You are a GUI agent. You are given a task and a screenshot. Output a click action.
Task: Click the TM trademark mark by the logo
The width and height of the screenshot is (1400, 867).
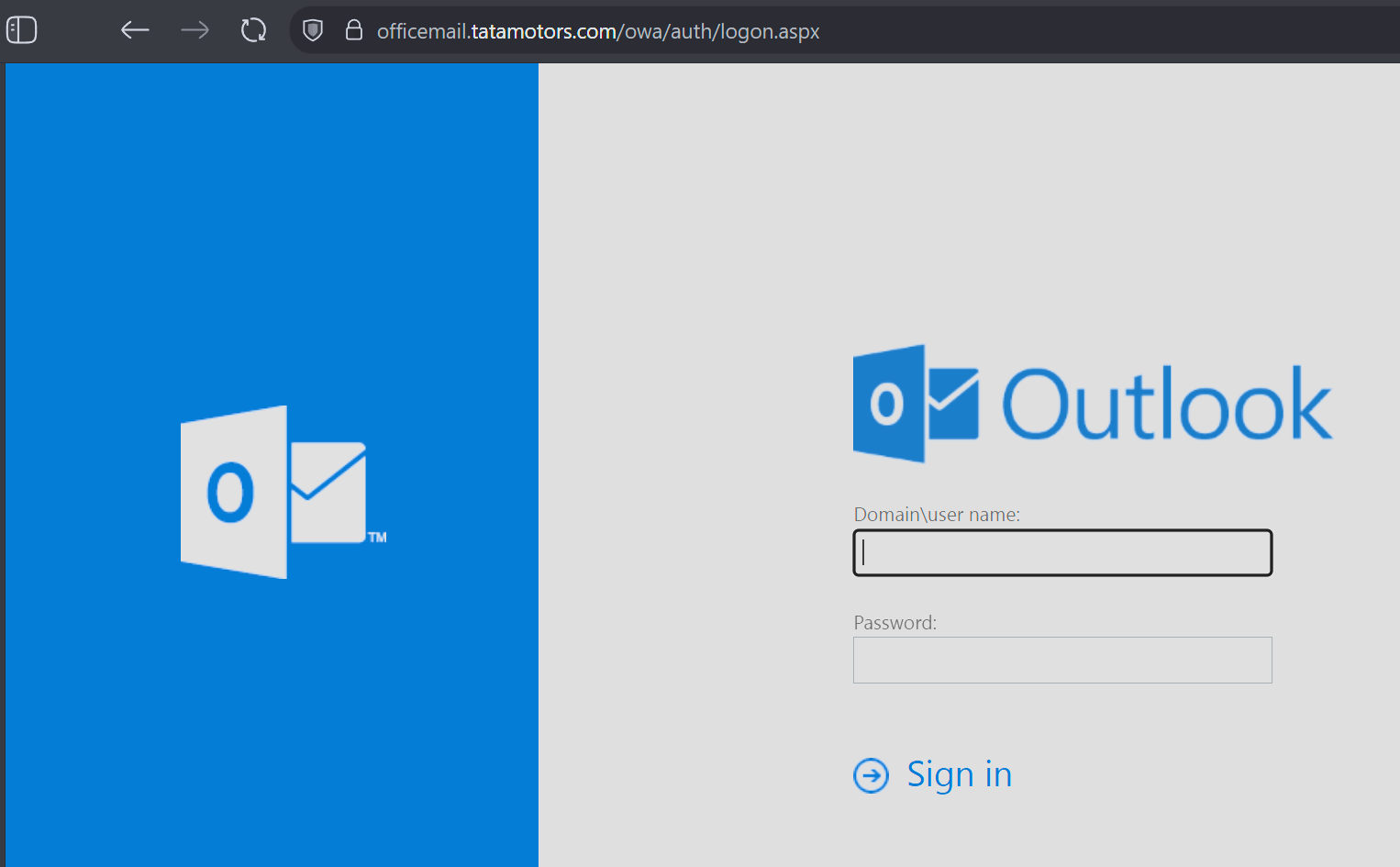click(x=377, y=538)
